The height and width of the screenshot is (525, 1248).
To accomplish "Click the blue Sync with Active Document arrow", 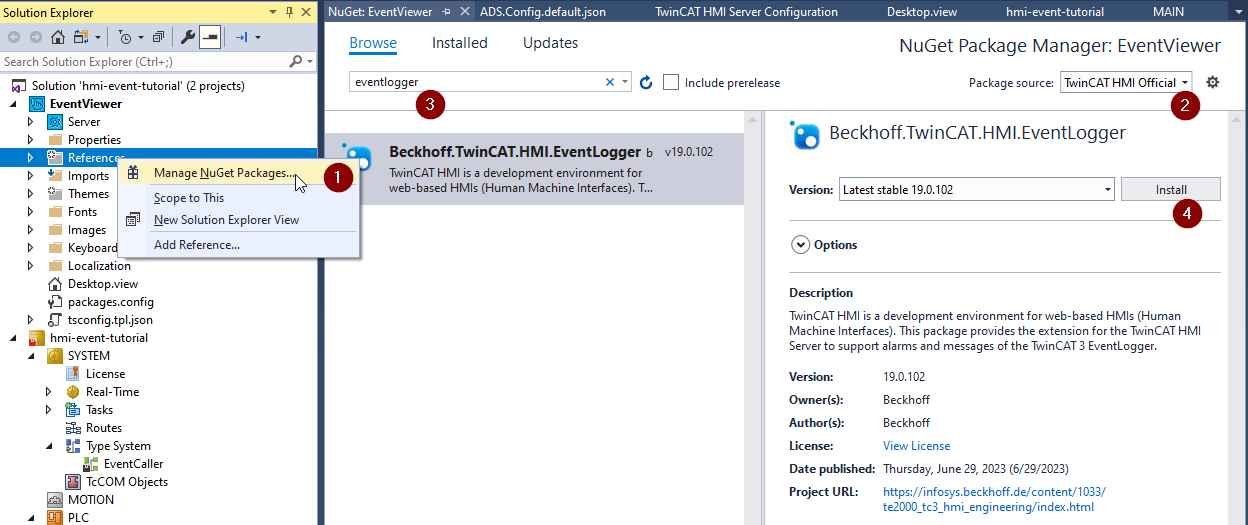I will pos(242,37).
